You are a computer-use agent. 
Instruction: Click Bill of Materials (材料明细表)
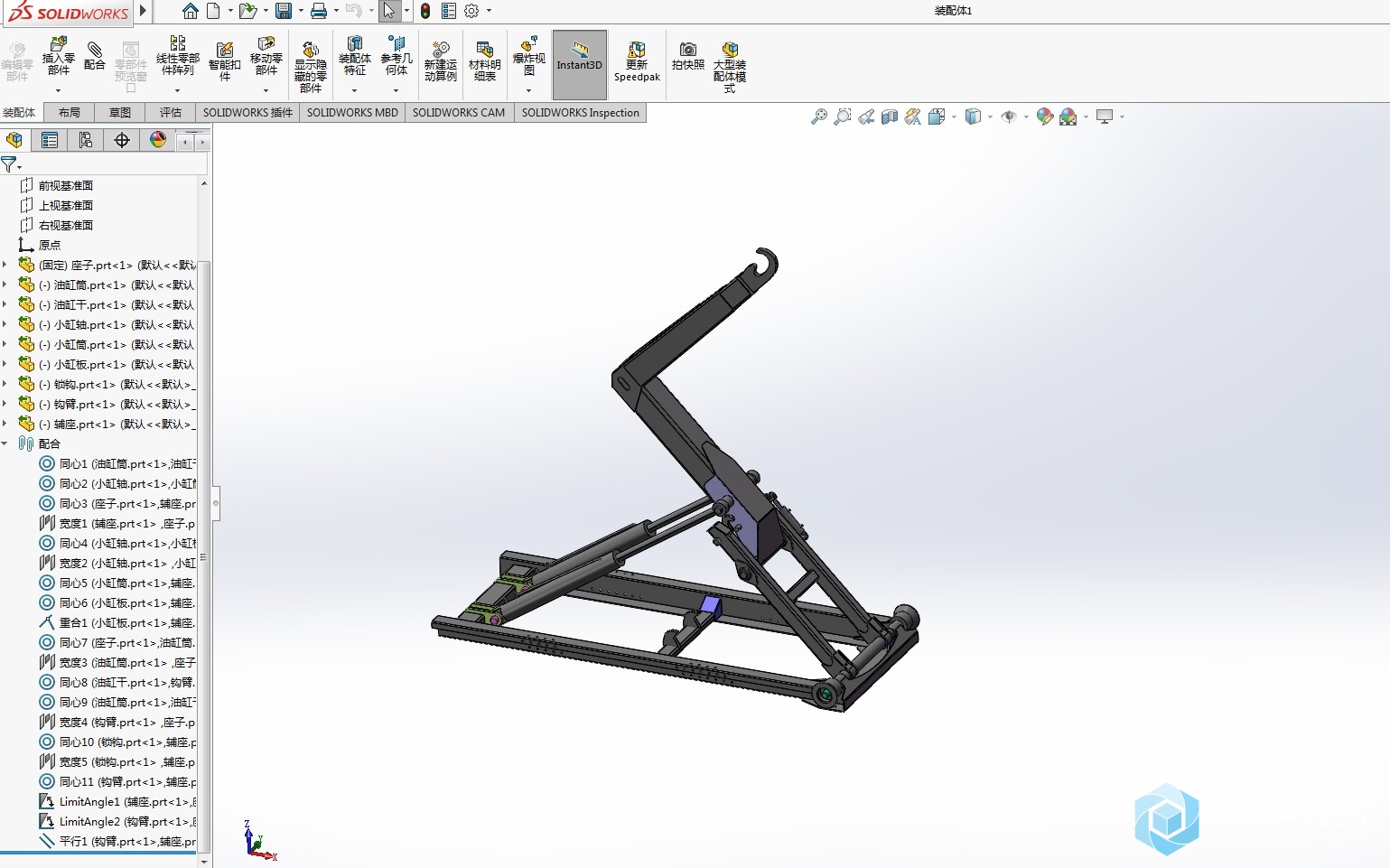click(x=484, y=61)
